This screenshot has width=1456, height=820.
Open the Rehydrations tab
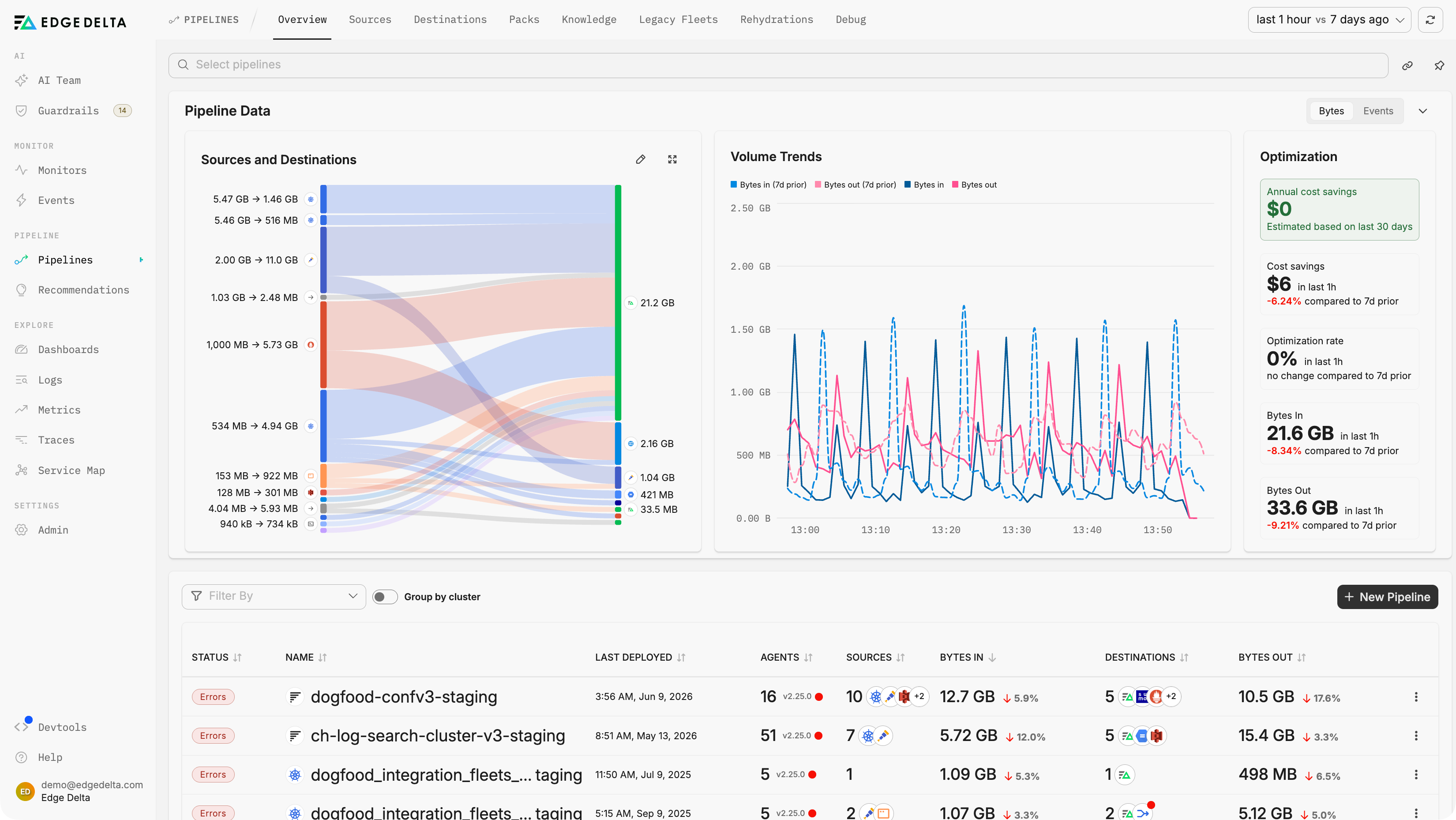(777, 20)
